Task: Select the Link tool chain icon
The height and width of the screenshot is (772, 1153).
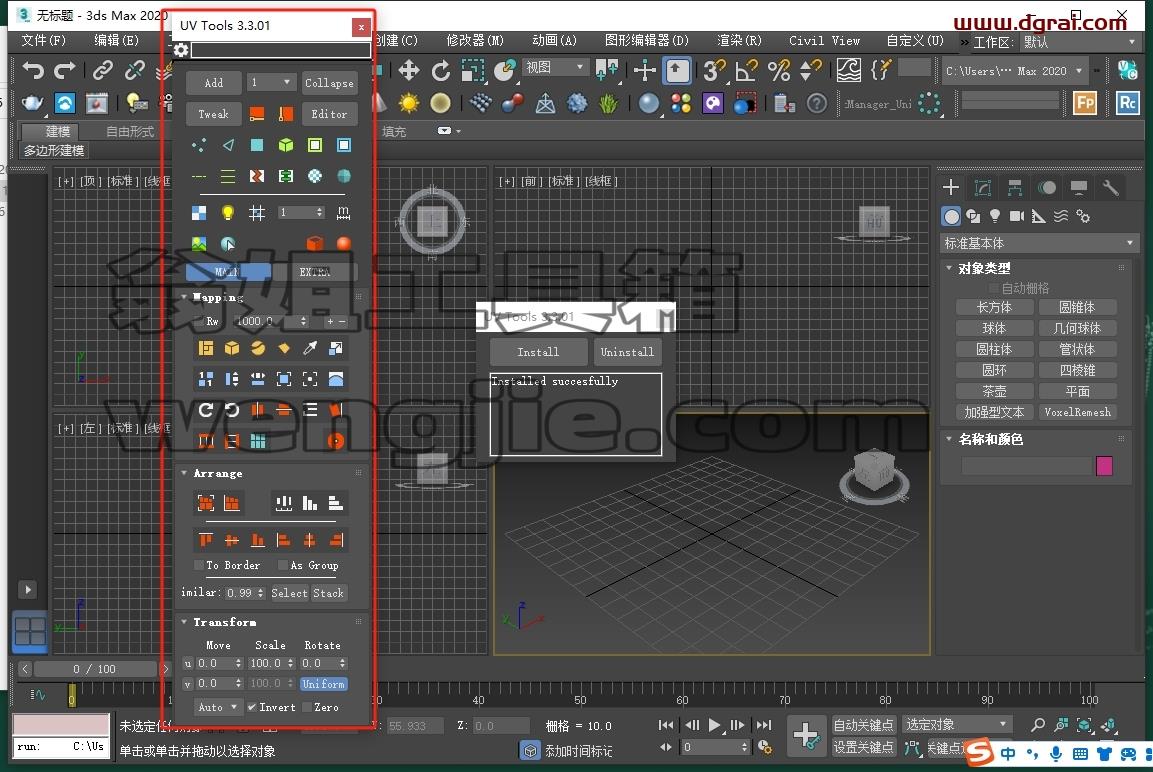Action: click(x=102, y=71)
